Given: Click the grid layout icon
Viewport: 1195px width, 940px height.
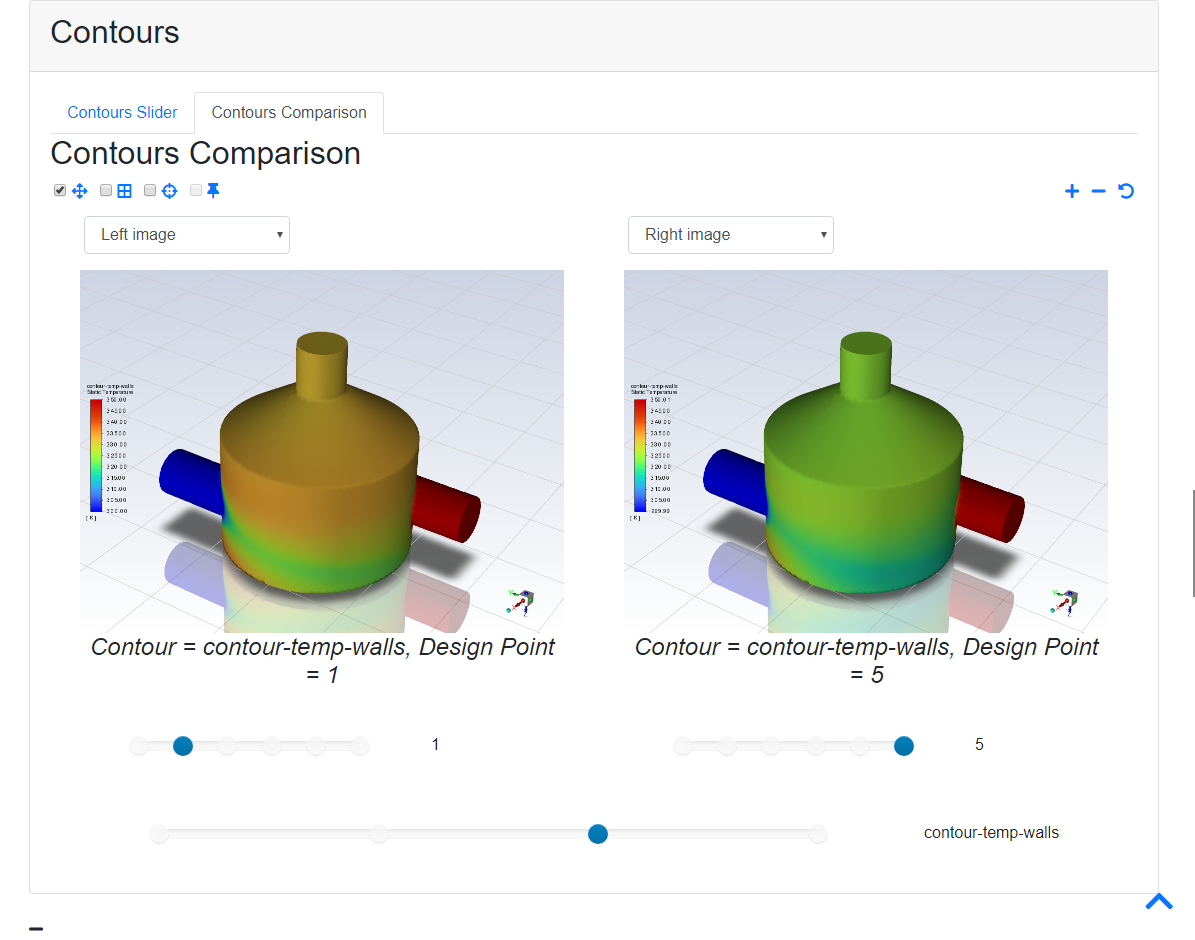Looking at the screenshot, I should tap(124, 191).
